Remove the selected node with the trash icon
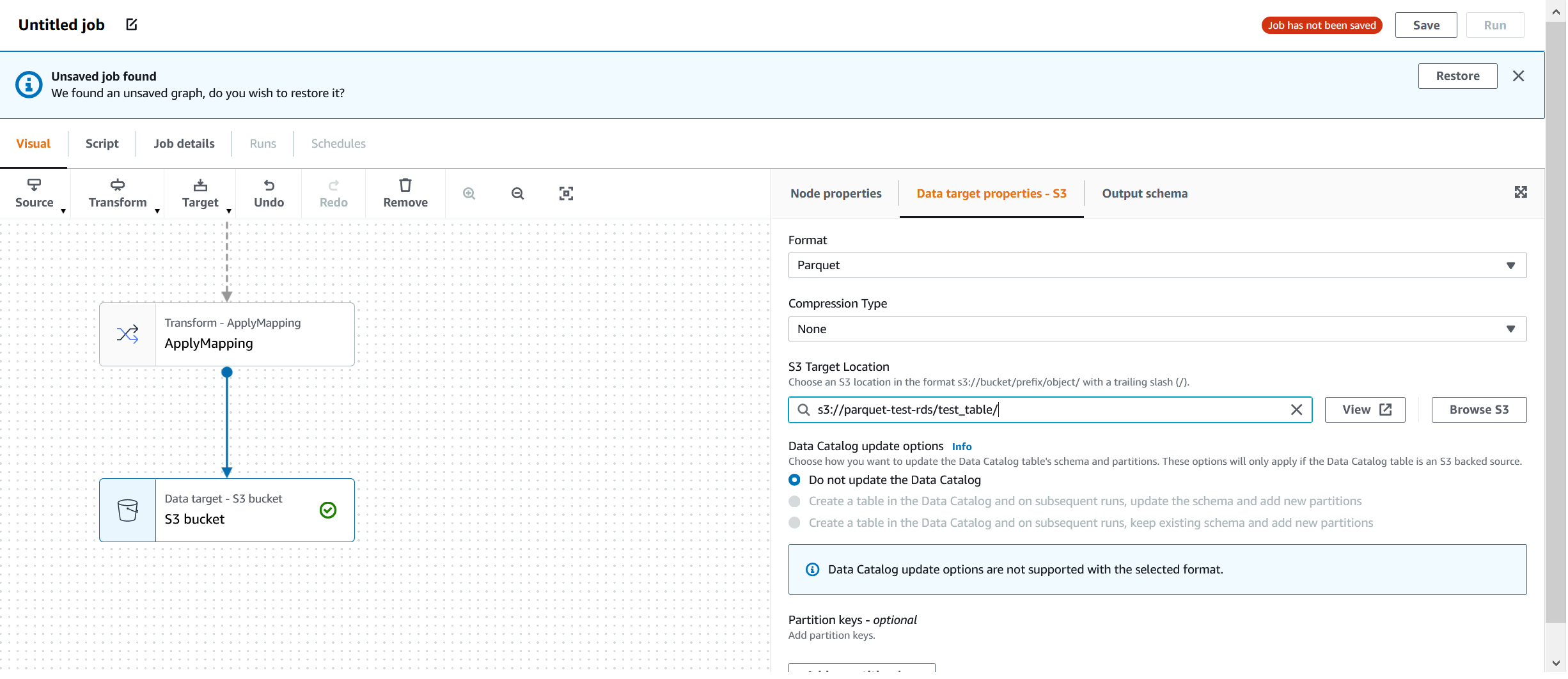The image size is (1568, 679). (405, 193)
